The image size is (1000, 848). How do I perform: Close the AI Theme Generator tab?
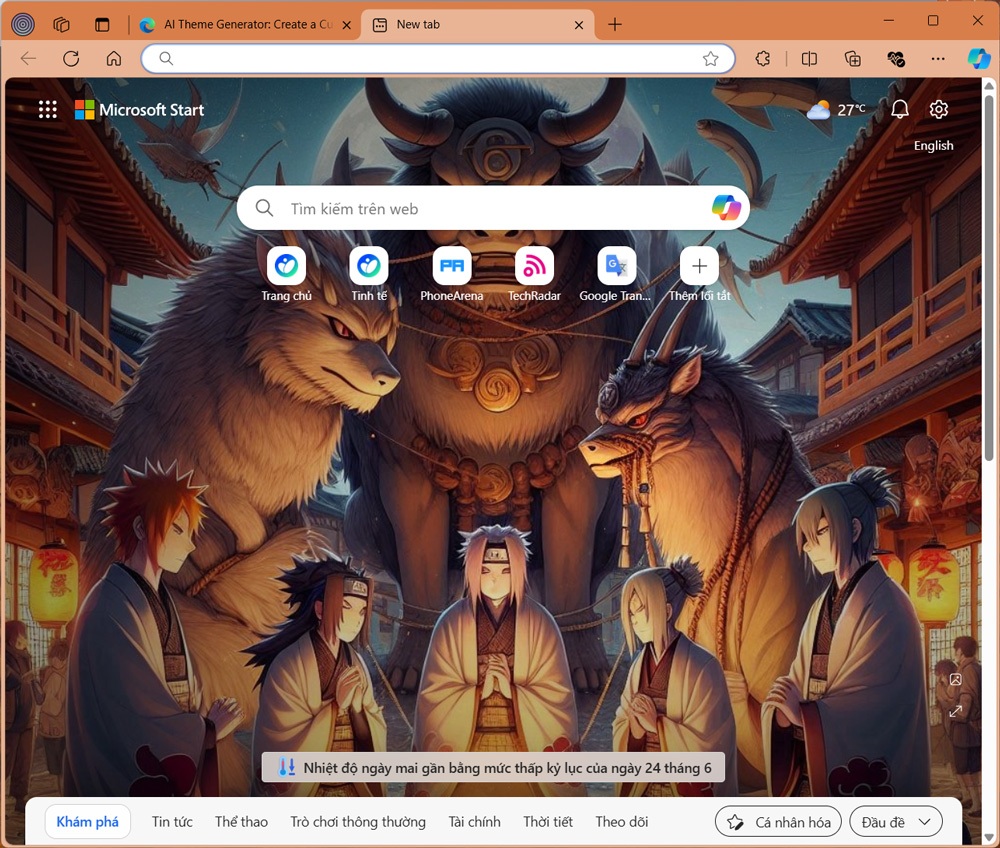point(346,25)
